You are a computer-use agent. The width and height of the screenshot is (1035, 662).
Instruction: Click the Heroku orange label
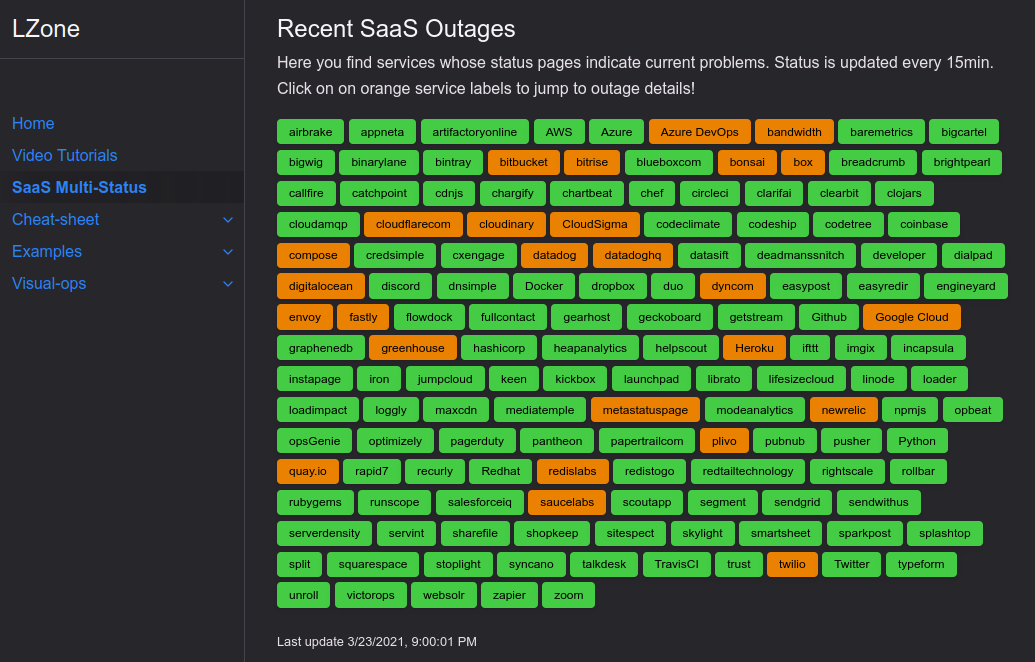[x=754, y=348]
